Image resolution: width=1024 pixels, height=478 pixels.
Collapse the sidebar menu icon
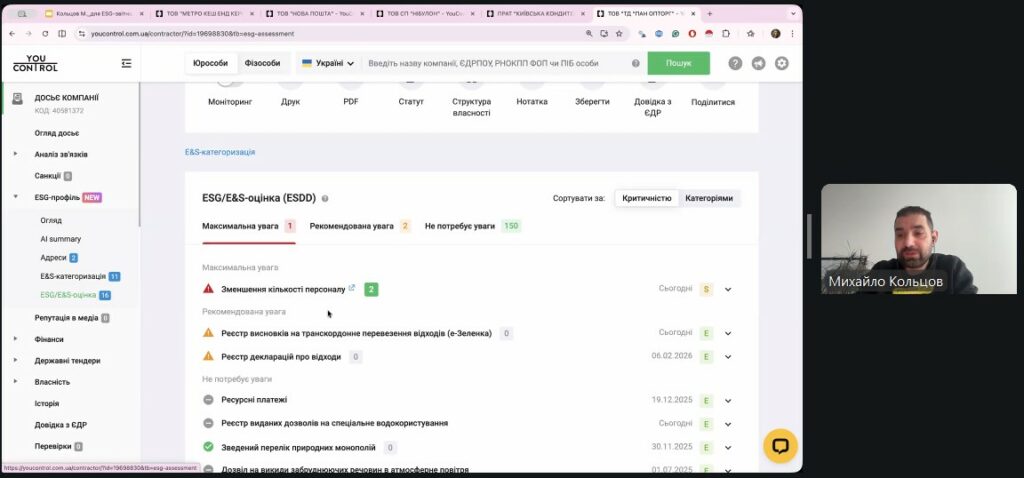[x=126, y=63]
